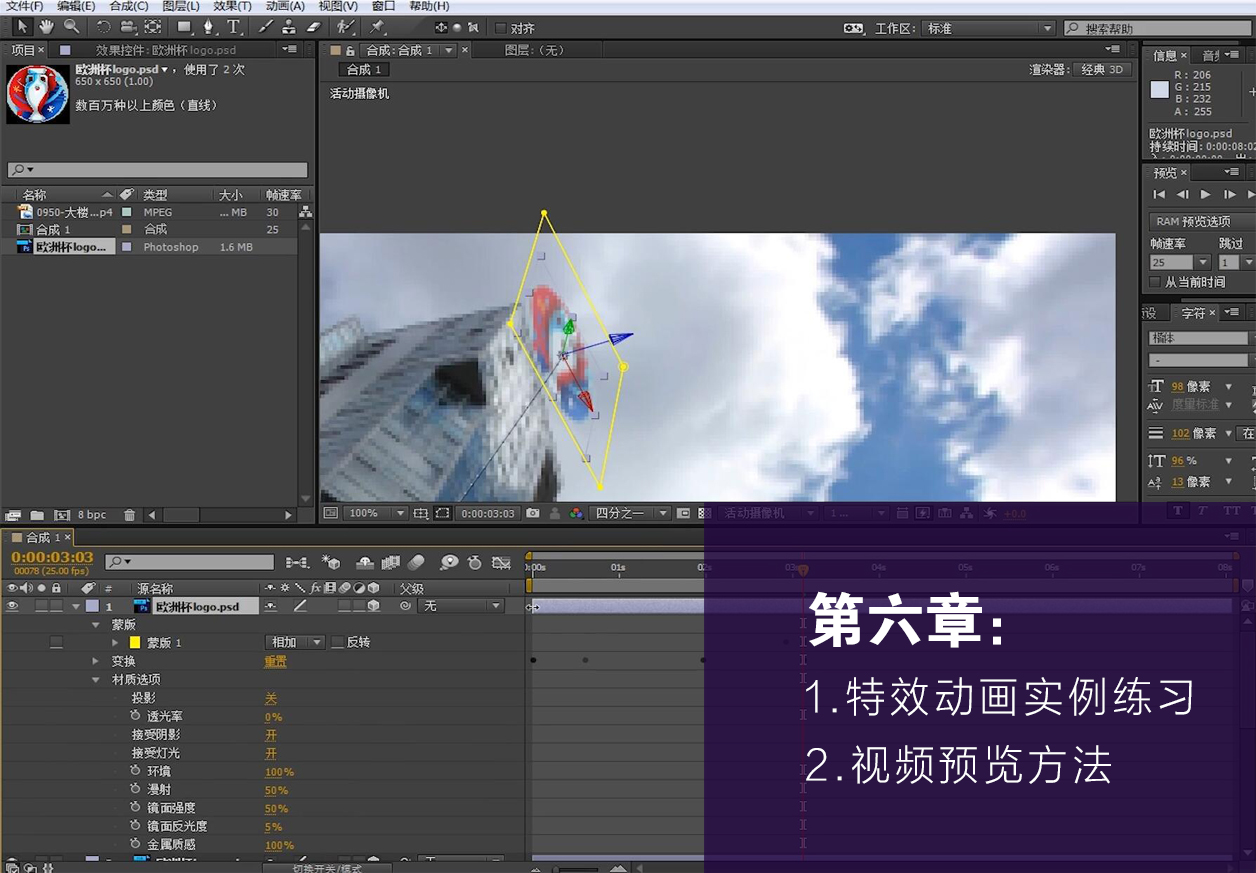Open the Graph Editor in timeline
The image size is (1256, 873).
click(501, 563)
